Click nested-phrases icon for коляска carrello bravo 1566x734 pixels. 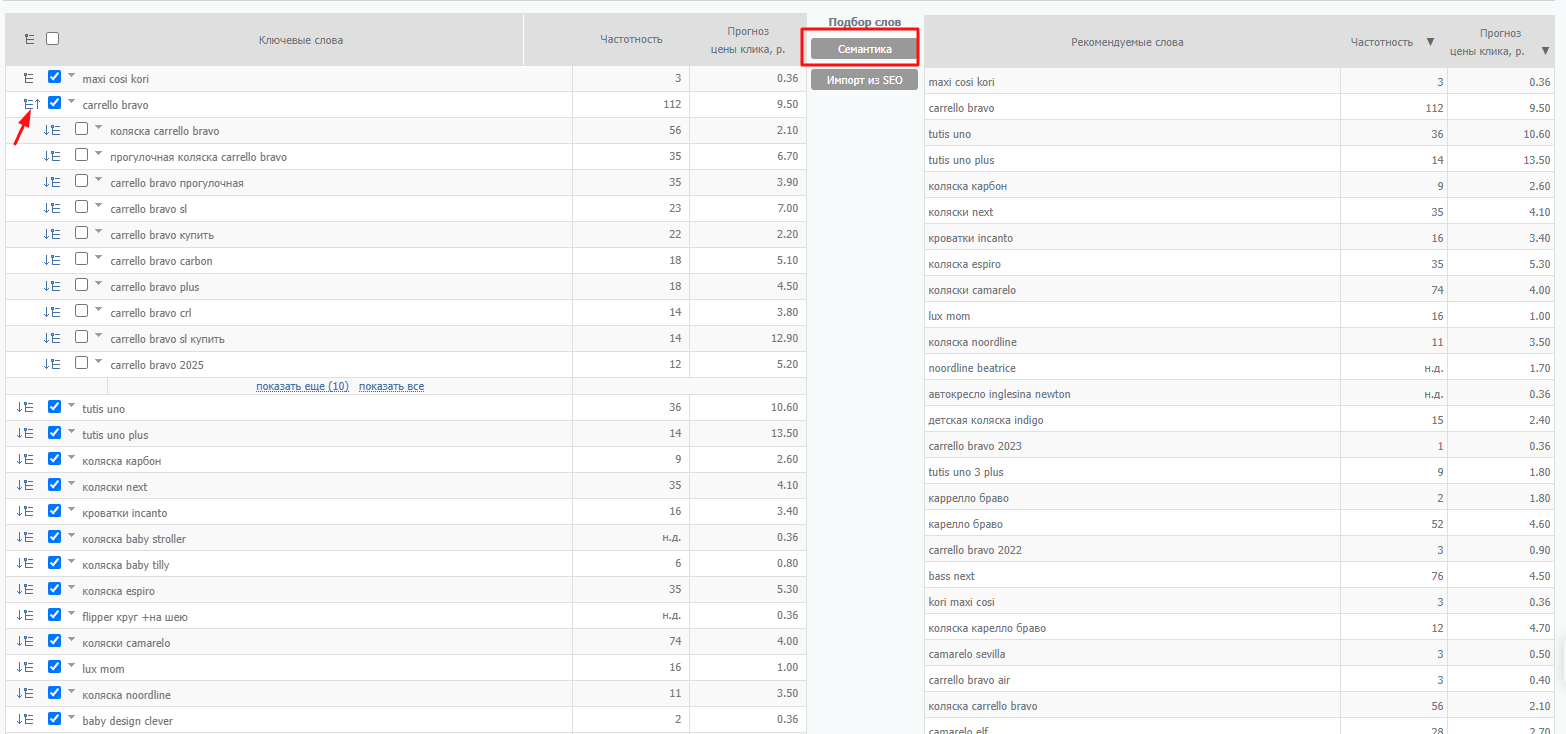pyautogui.click(x=53, y=129)
